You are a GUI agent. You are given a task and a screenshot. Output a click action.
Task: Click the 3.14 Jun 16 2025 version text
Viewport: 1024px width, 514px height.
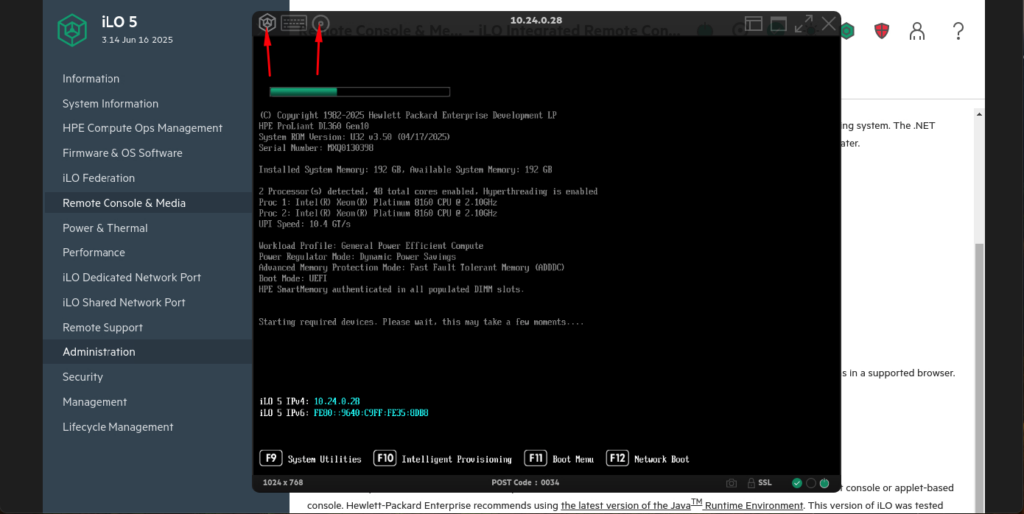(x=137, y=40)
